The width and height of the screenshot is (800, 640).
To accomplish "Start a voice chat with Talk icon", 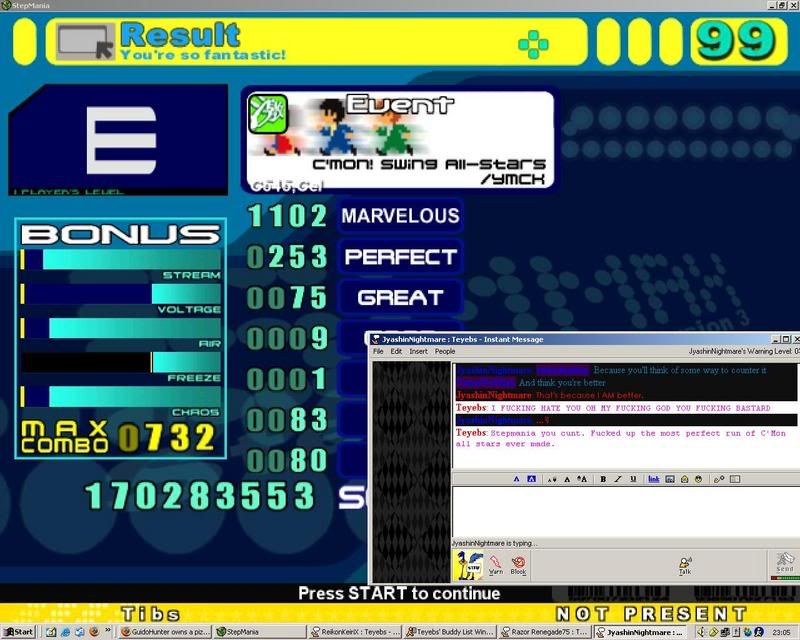I will 685,566.
